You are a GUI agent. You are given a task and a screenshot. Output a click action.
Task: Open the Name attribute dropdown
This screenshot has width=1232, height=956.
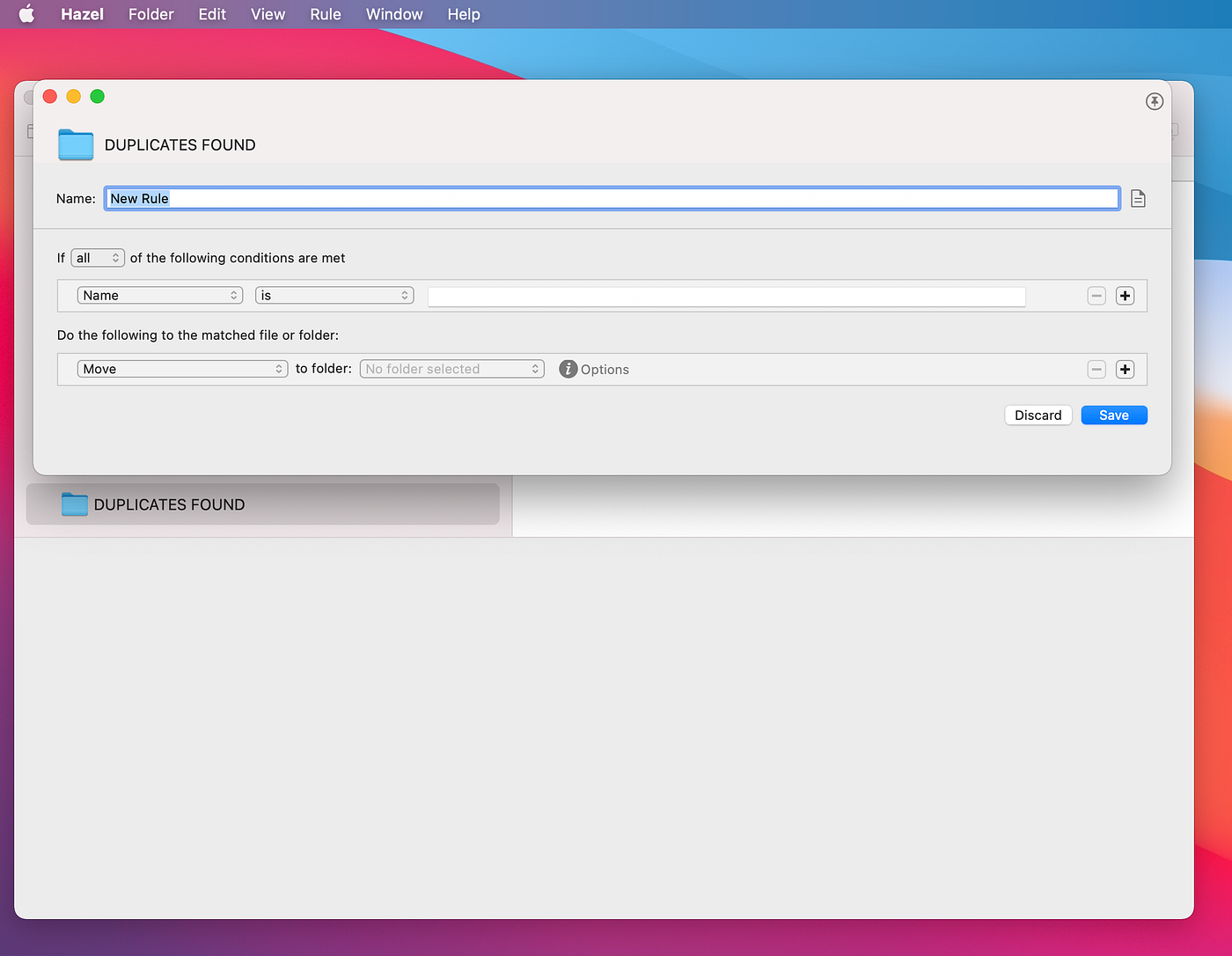coord(160,296)
